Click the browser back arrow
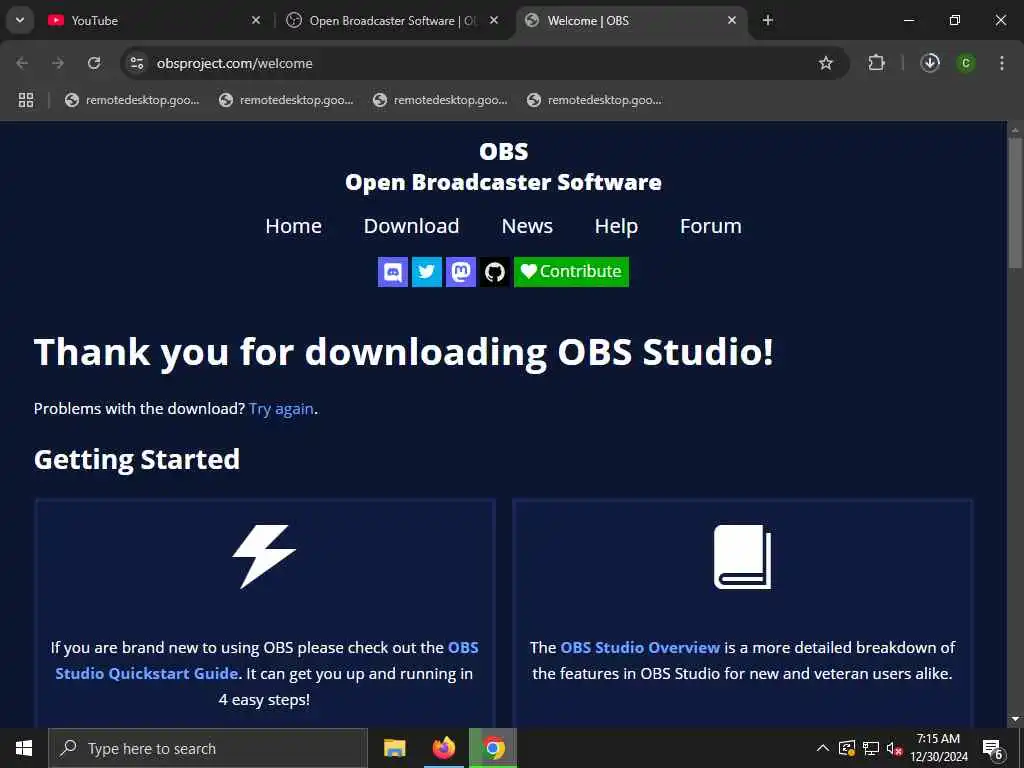Image resolution: width=1024 pixels, height=768 pixels. pos(22,63)
